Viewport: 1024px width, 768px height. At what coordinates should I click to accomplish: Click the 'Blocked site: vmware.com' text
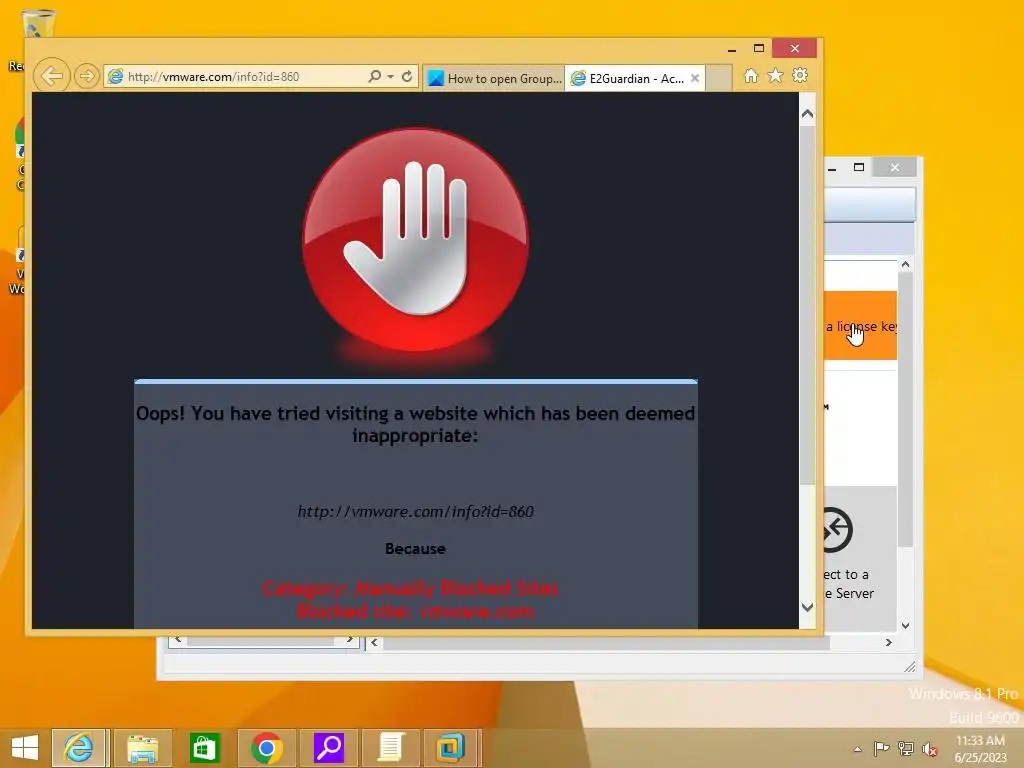415,611
